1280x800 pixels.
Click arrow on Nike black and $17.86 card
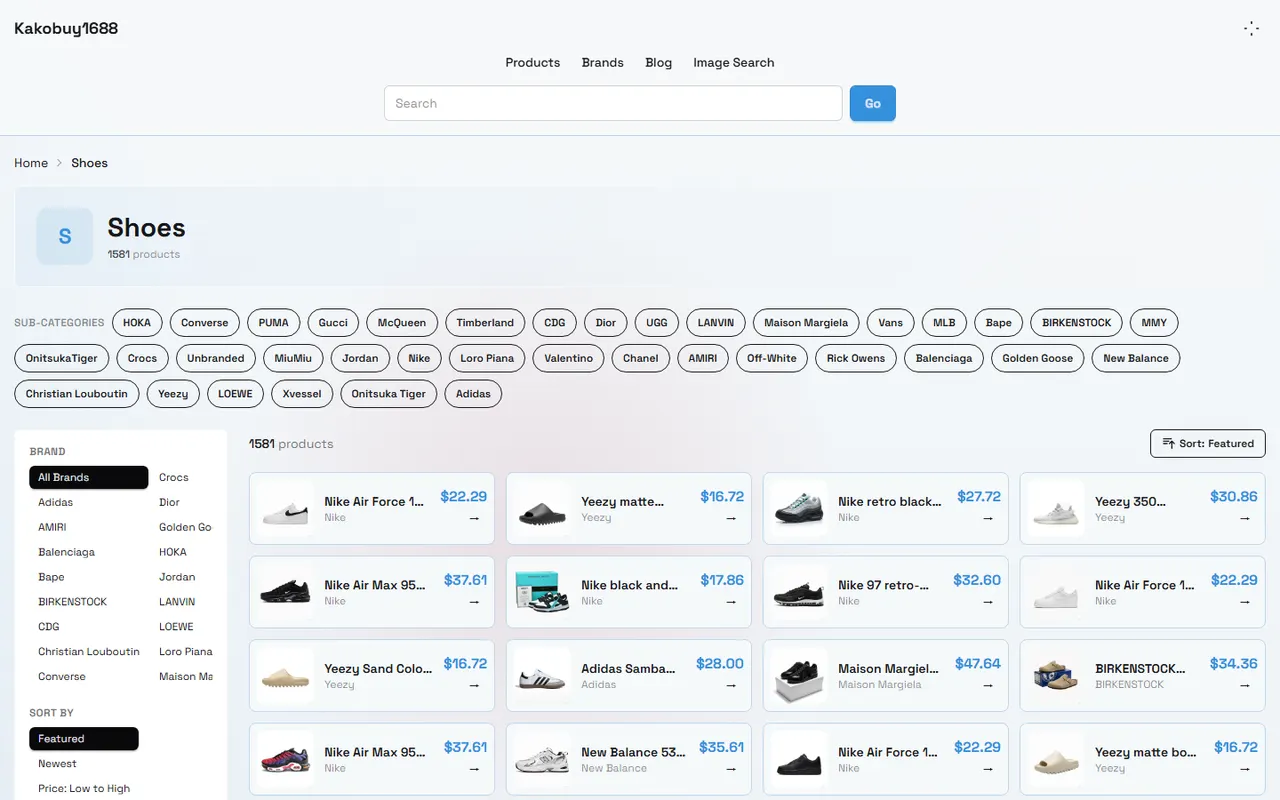pos(731,602)
